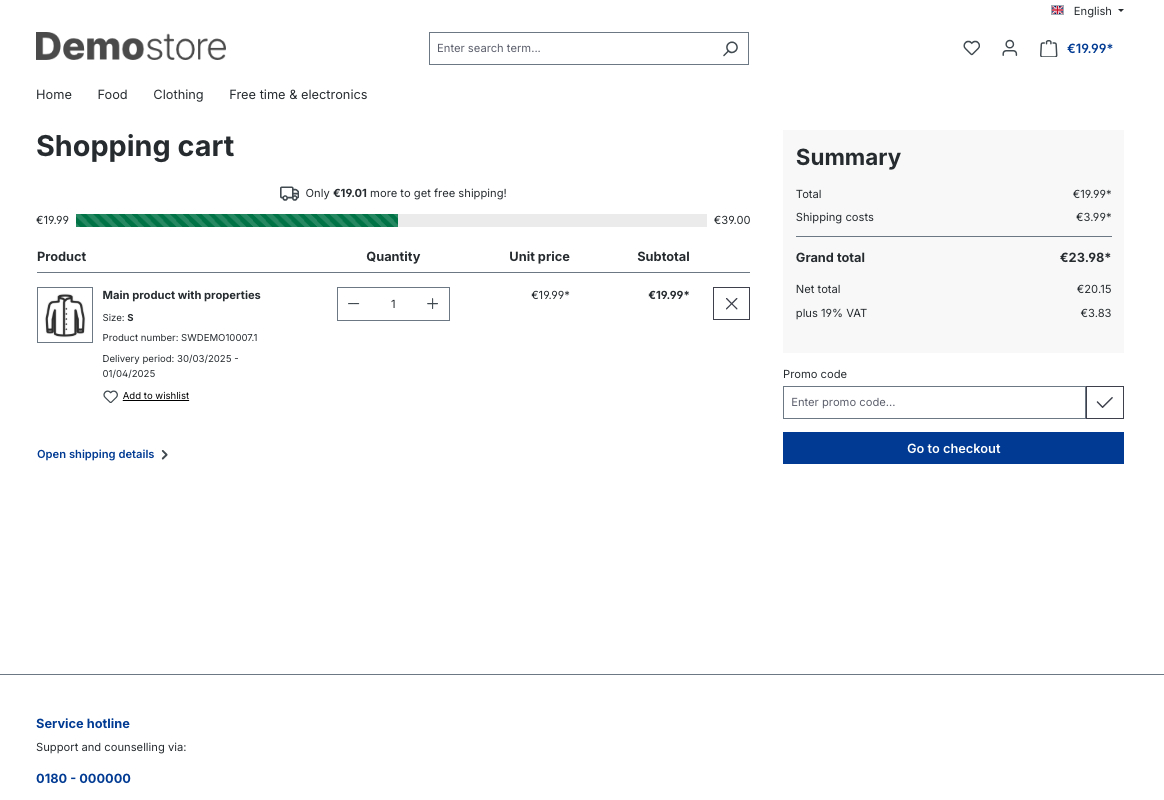
Task: Remove the product with the X button
Action: pos(731,304)
